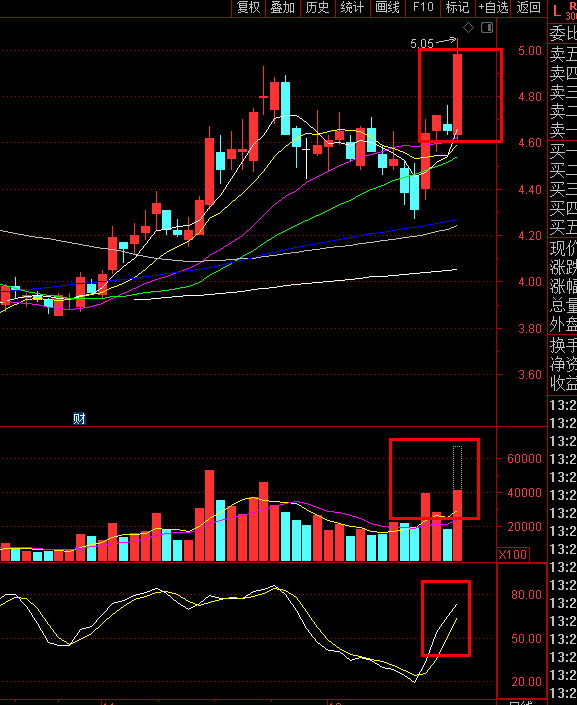This screenshot has width=577, height=705.
Task: Click the 4.80 price axis label
Action: (530, 97)
